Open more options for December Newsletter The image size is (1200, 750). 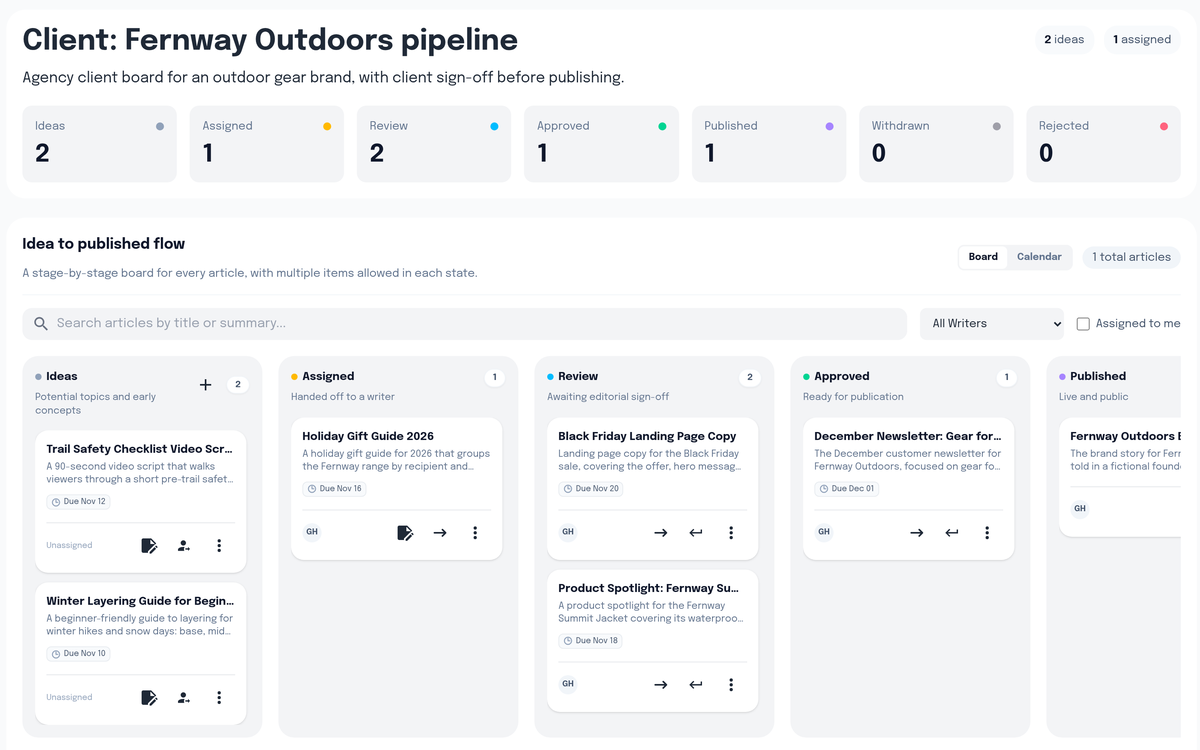(x=987, y=533)
